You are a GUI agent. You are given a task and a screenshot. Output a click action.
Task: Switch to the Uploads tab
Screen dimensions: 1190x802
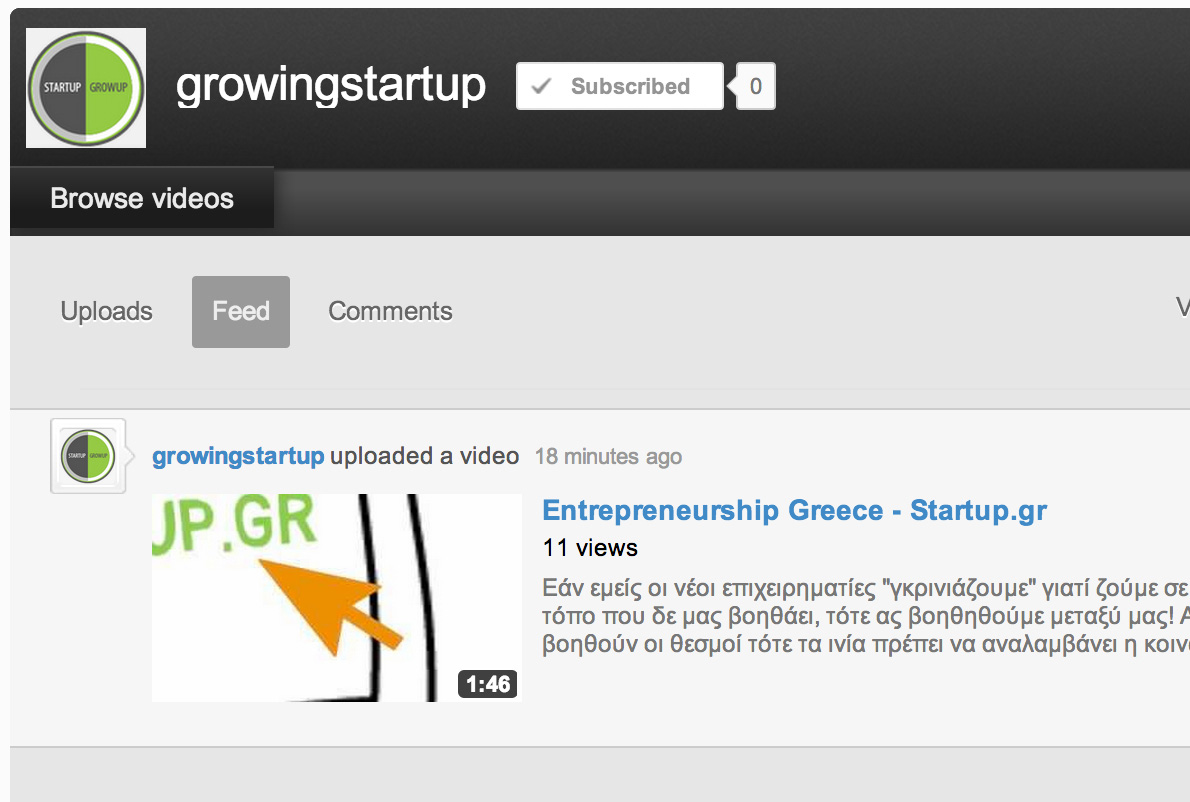(106, 311)
